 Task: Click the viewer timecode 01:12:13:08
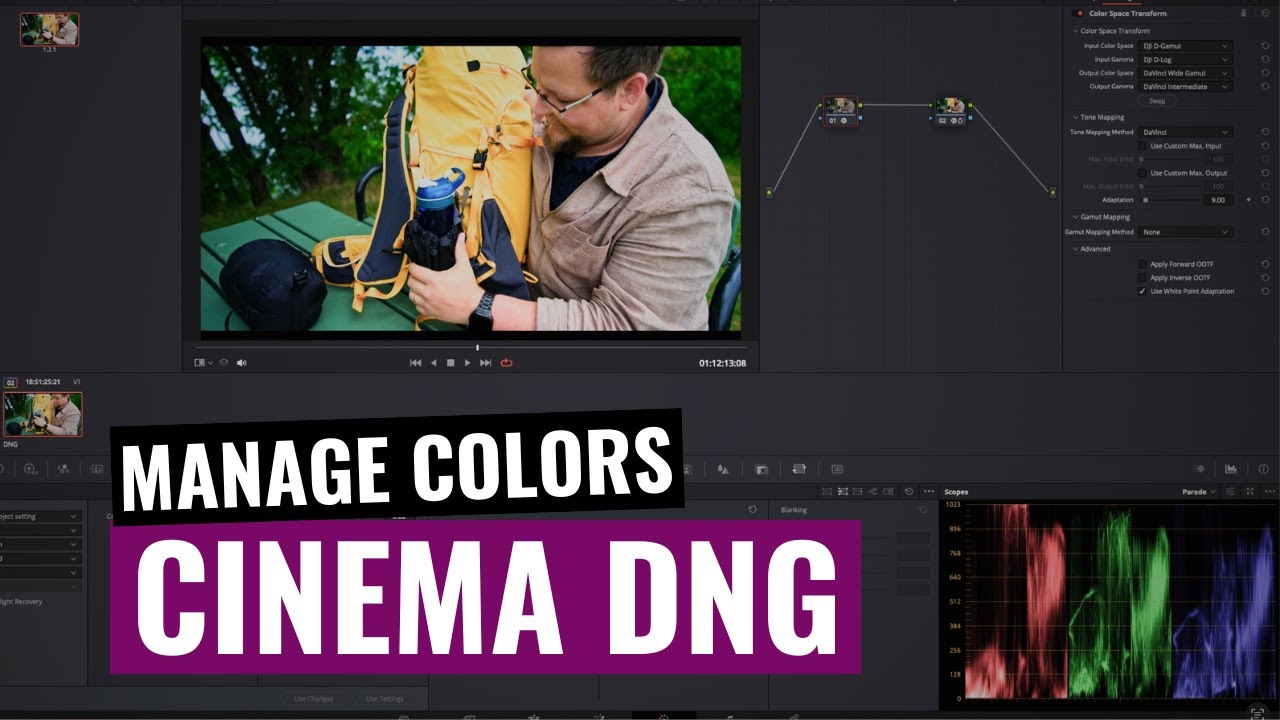point(722,363)
